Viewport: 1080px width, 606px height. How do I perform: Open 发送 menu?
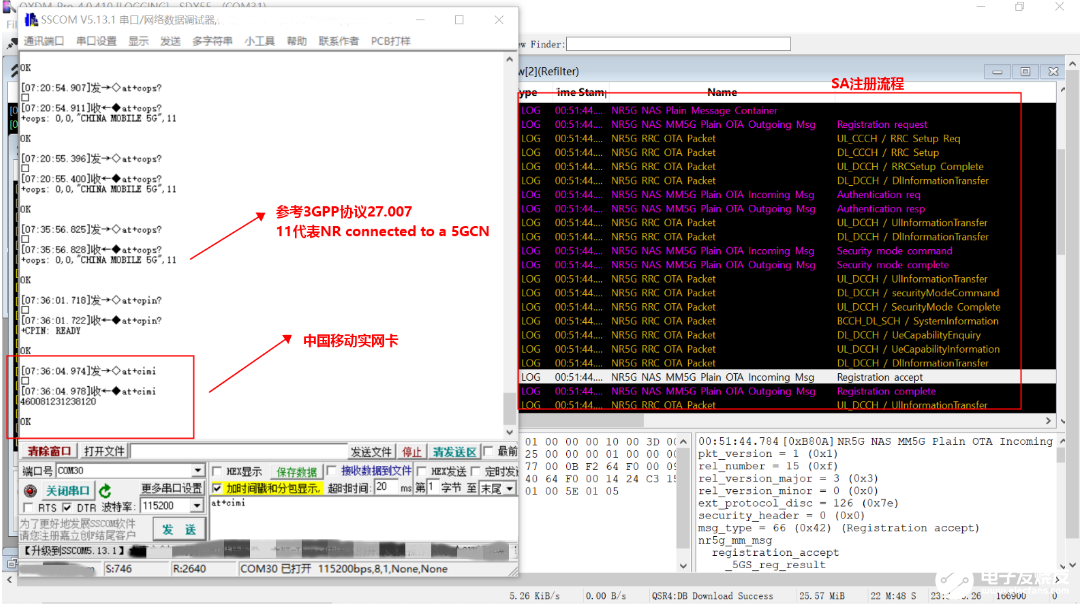(x=170, y=41)
